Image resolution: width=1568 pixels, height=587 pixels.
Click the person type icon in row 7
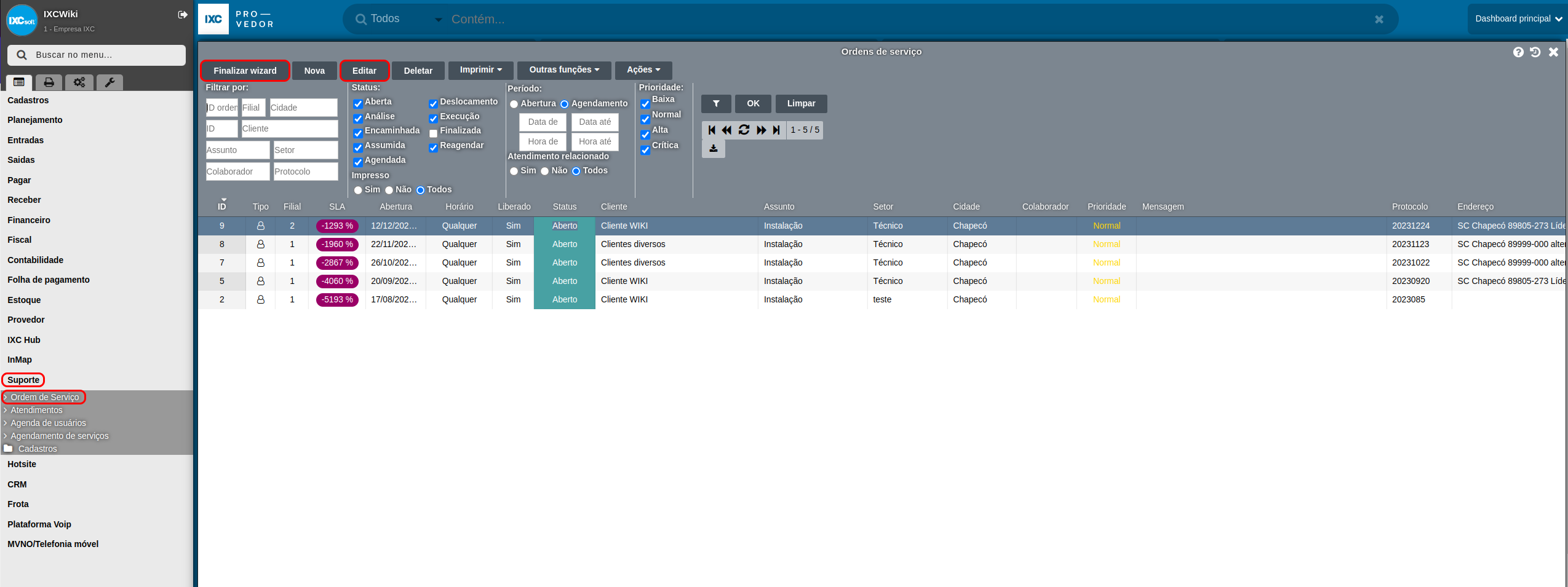261,262
